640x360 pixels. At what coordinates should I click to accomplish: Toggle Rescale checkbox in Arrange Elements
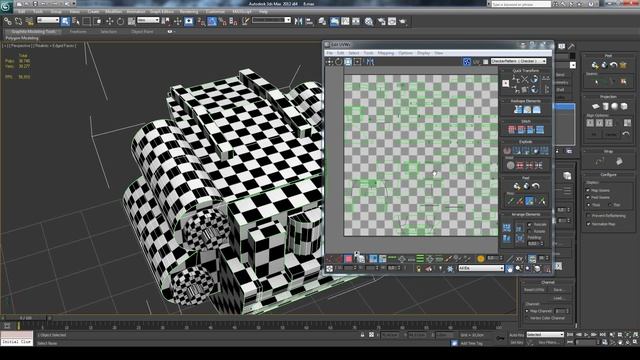coord(530,224)
